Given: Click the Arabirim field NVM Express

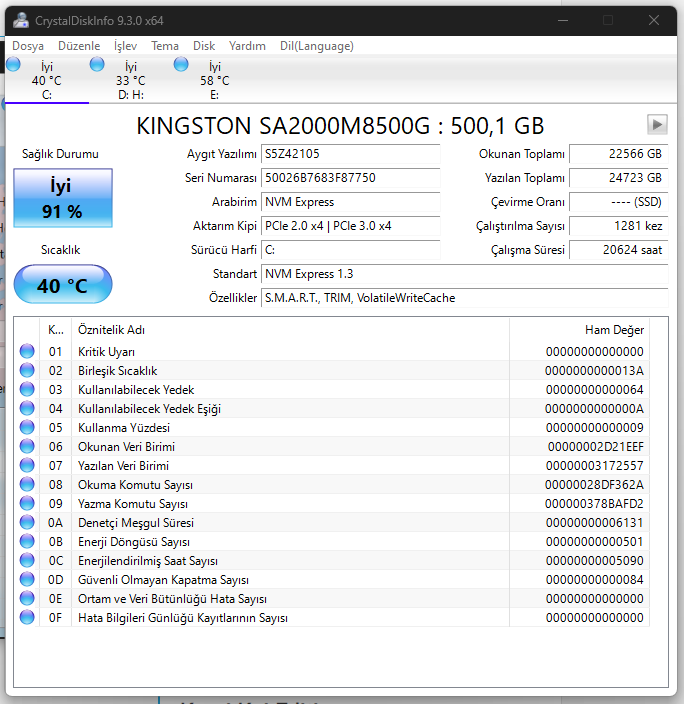Looking at the screenshot, I should 350,202.
